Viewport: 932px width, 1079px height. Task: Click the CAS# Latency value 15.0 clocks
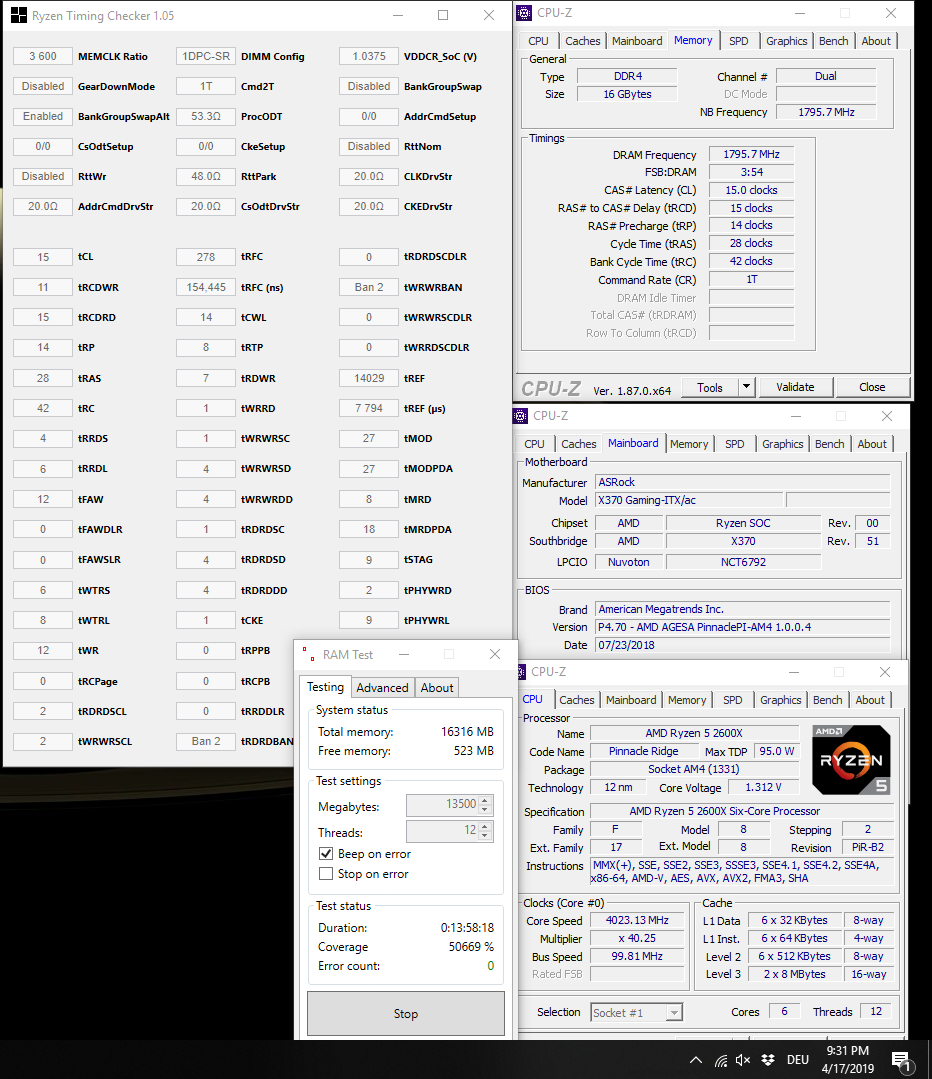(751, 190)
